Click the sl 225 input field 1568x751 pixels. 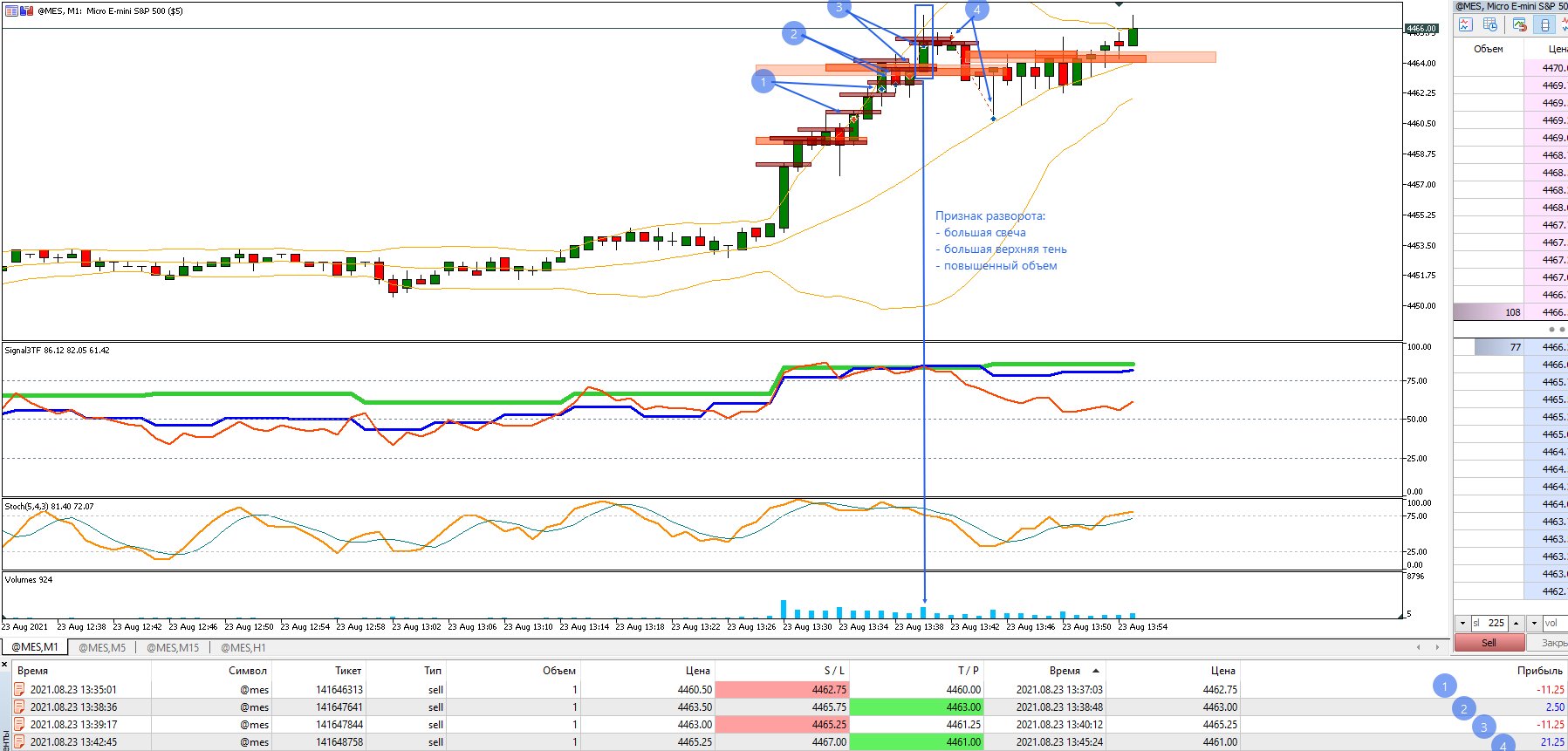(x=1489, y=623)
